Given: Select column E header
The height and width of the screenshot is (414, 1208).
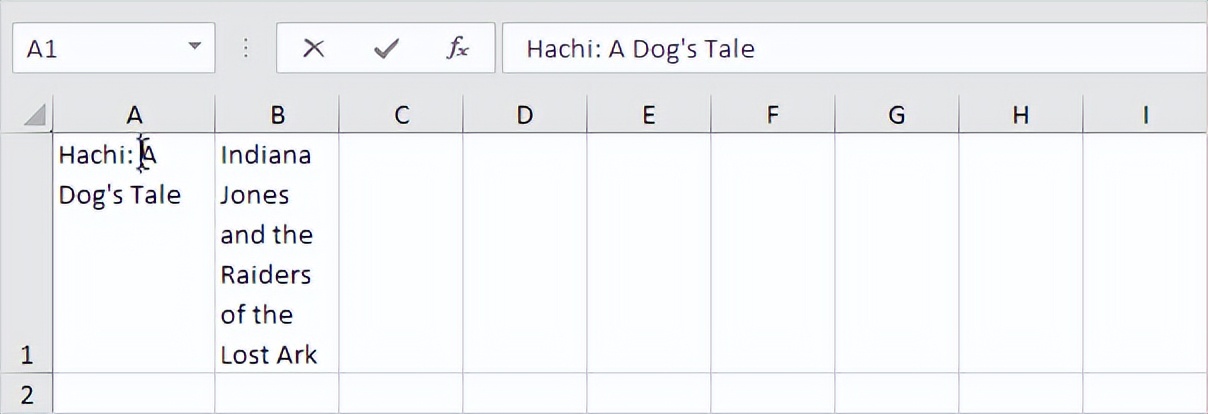Looking at the screenshot, I should (649, 116).
